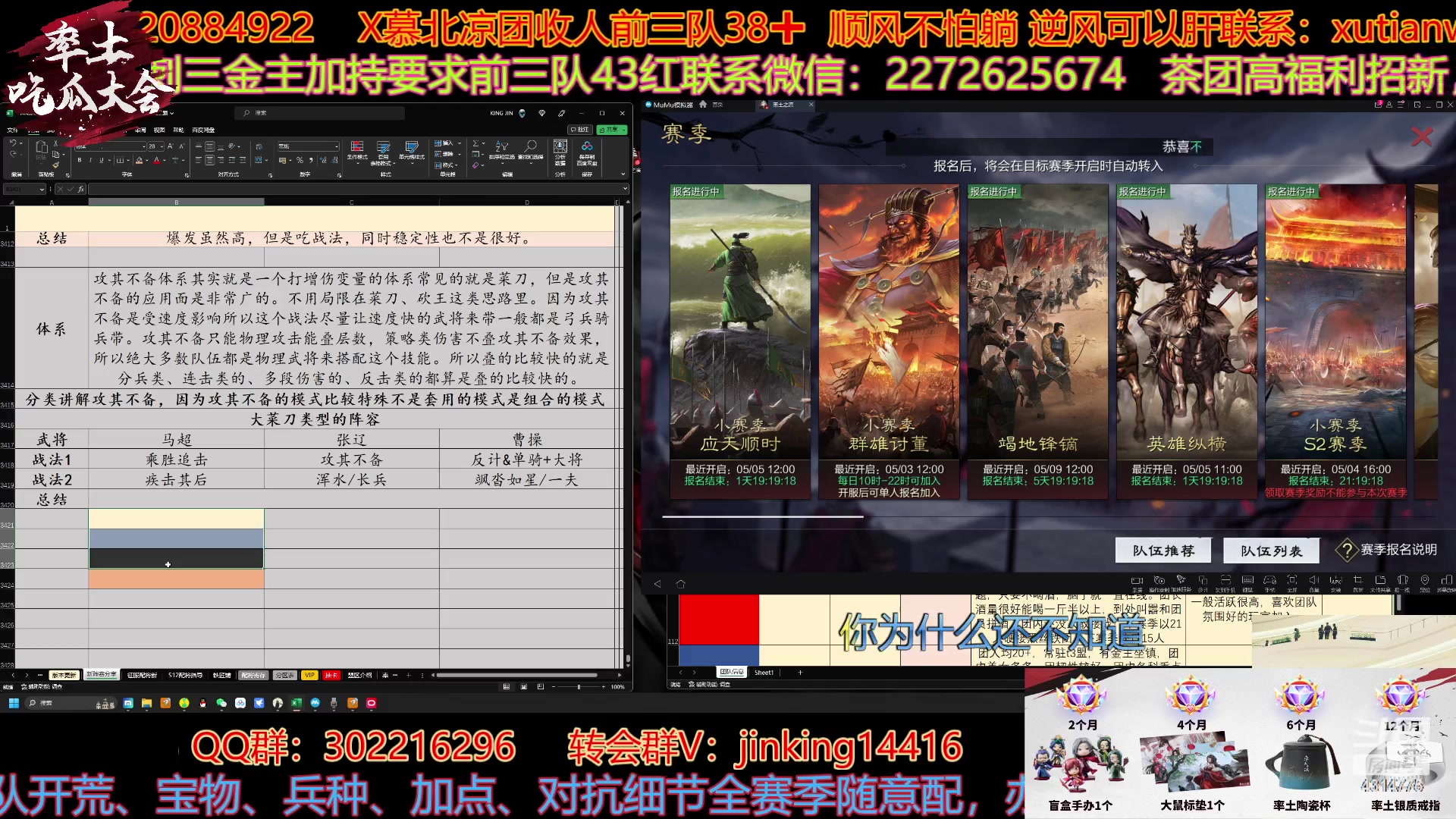The width and height of the screenshot is (1456, 819).
Task: Click the Analyze Data icon
Action: click(x=560, y=152)
